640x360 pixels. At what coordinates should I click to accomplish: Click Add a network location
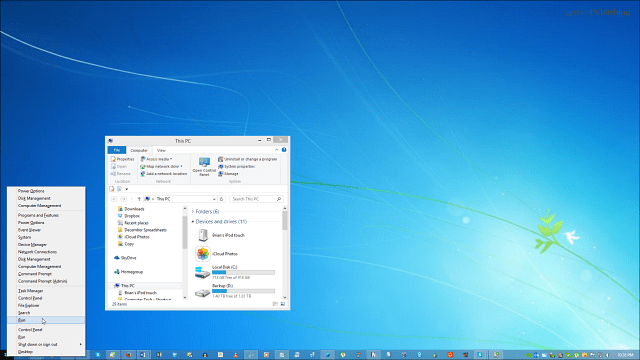point(163,174)
